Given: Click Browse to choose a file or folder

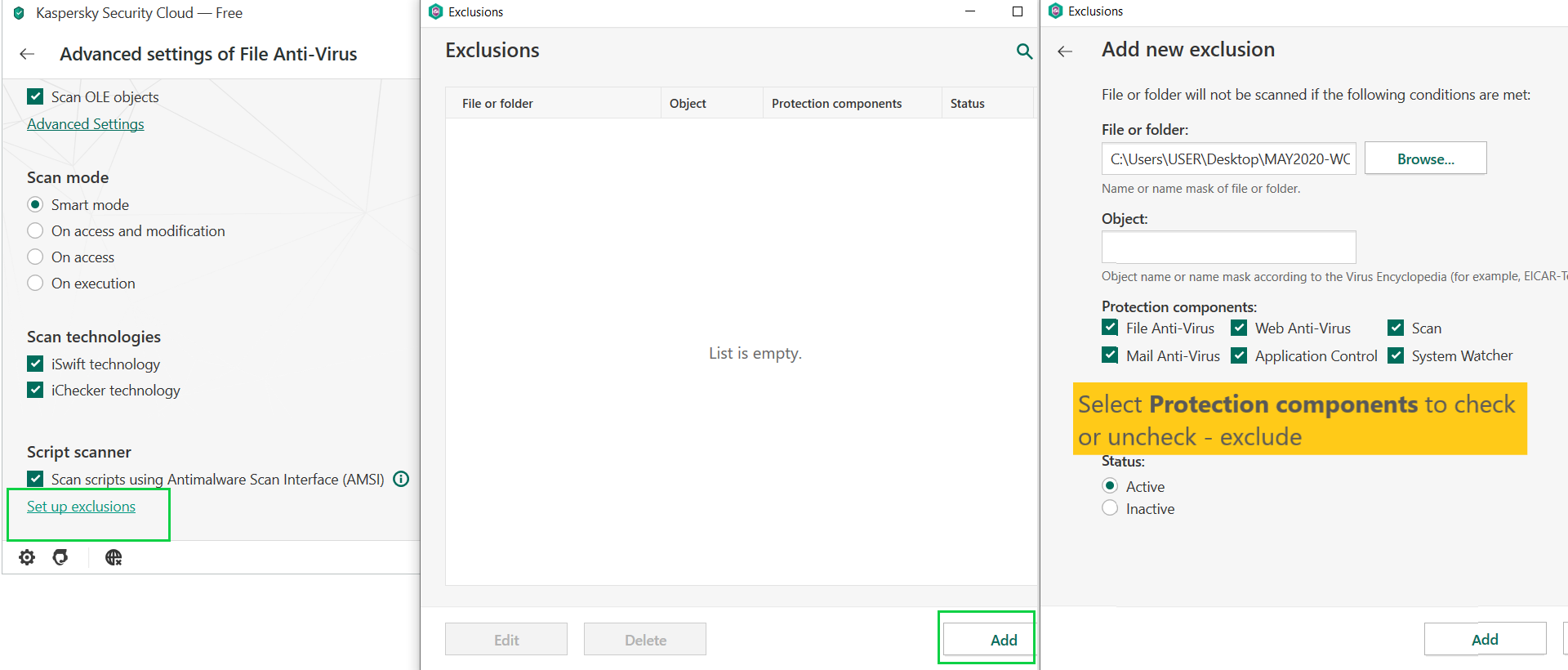Looking at the screenshot, I should pos(1425,159).
